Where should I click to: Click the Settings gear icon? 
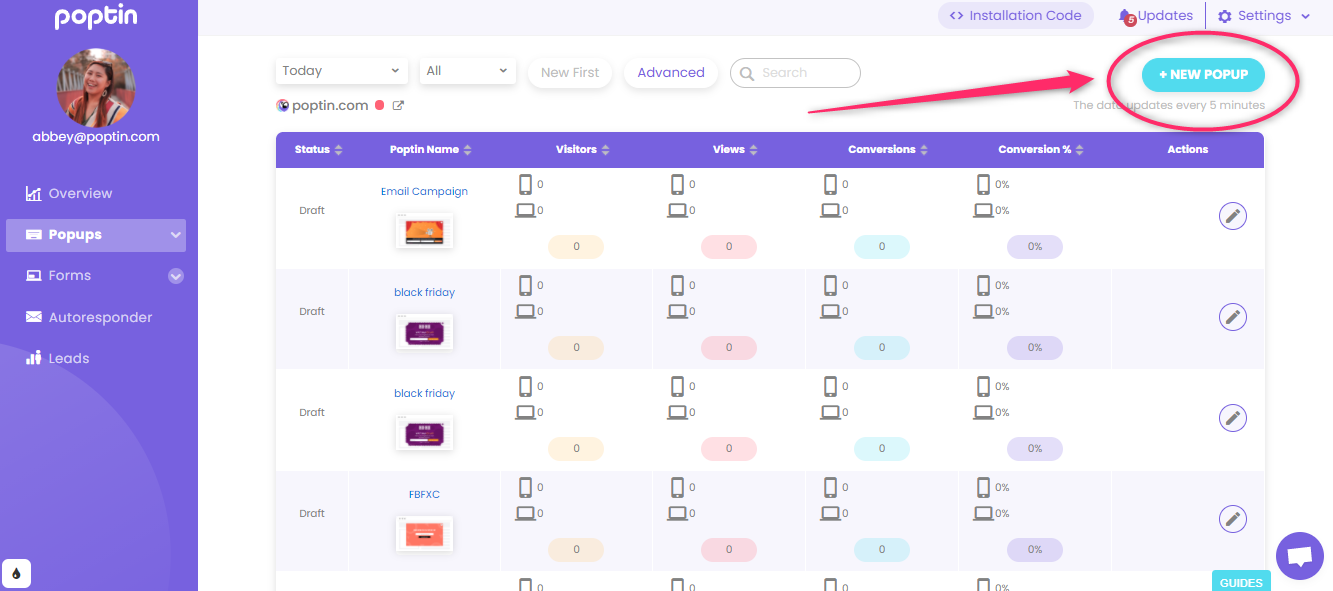(x=1225, y=16)
